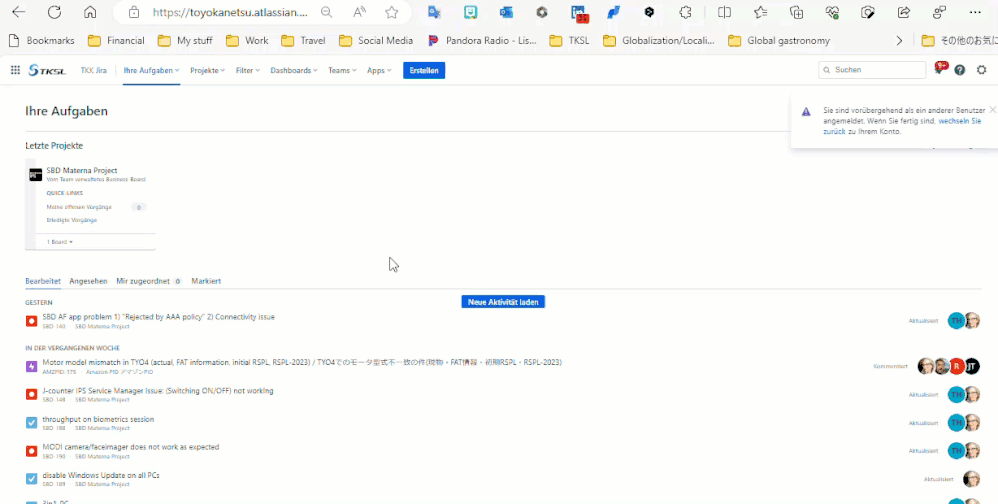This screenshot has height=504, width=998.
Task: Click the SBD Materna Project avatar icon
Action: tap(36, 174)
